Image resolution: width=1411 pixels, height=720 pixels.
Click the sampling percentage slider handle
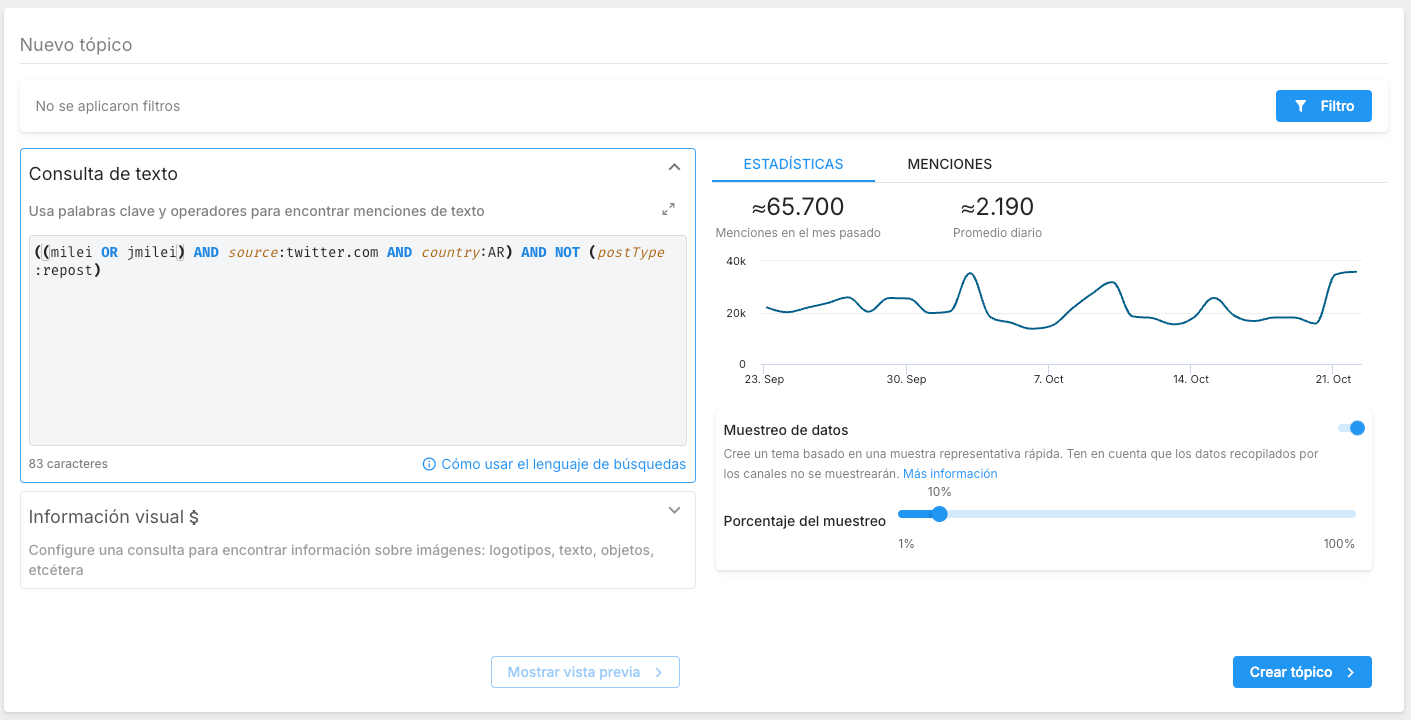point(939,514)
